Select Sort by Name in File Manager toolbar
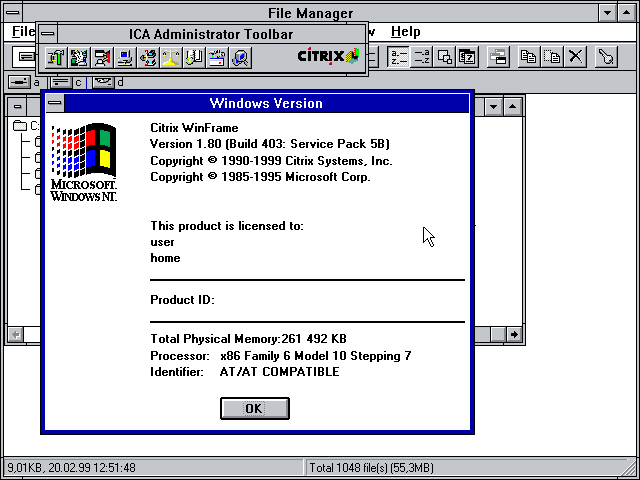Image resolution: width=640 pixels, height=480 pixels. click(x=398, y=57)
